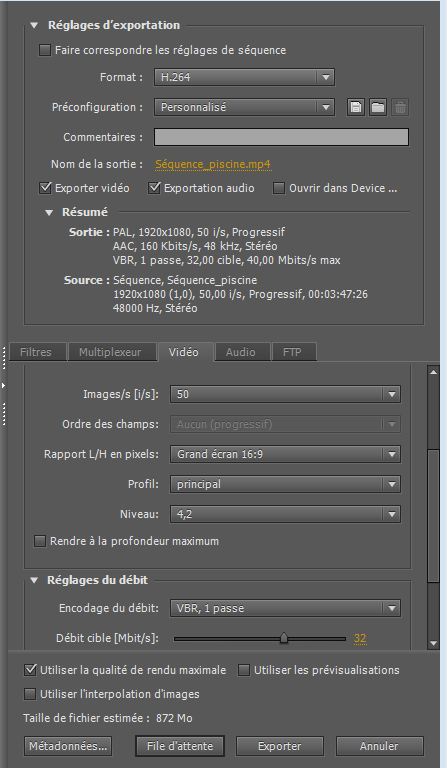
Task: Click the delete preset trash icon
Action: (400, 107)
